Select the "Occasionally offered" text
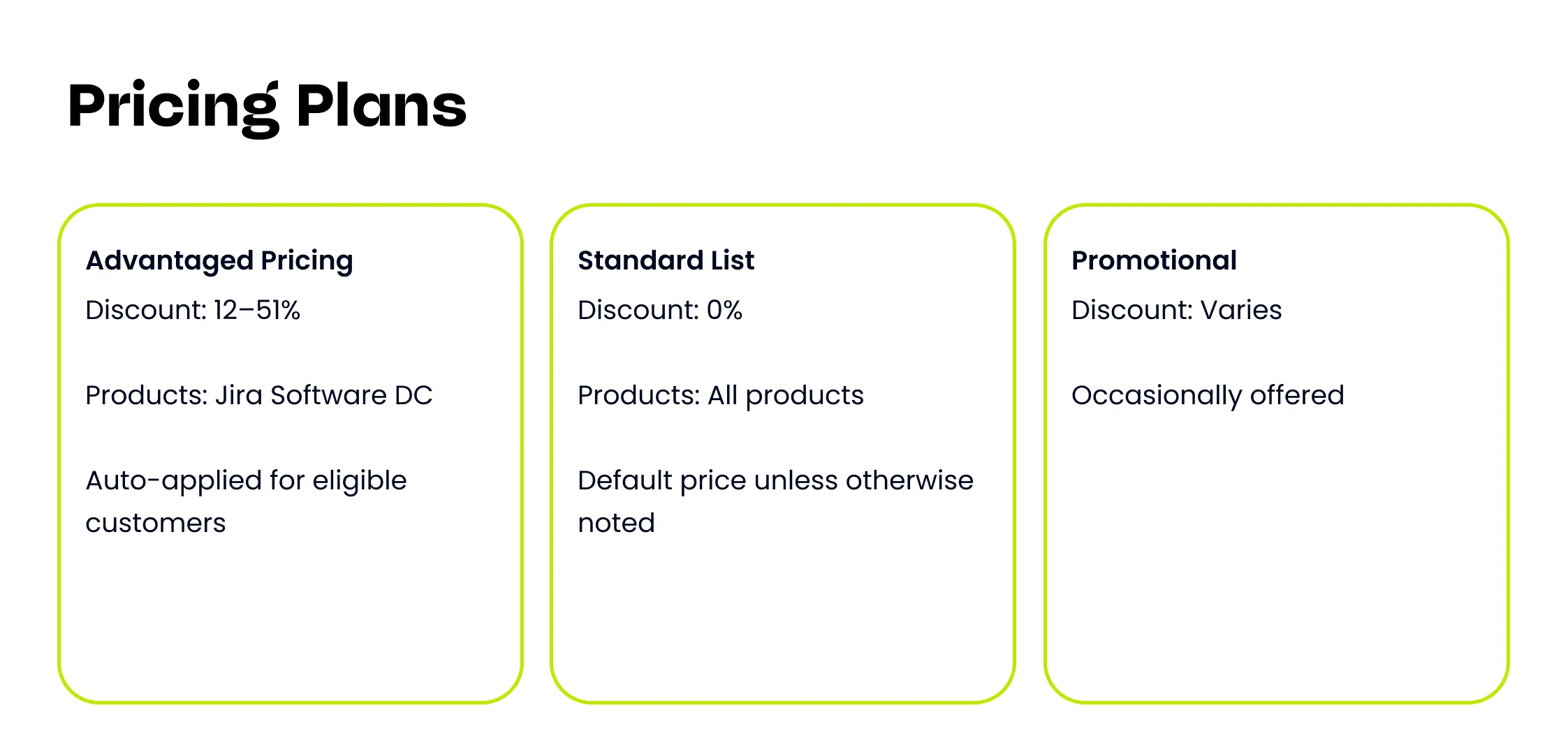Screen dimensions: 1568x754 pyautogui.click(x=1208, y=395)
